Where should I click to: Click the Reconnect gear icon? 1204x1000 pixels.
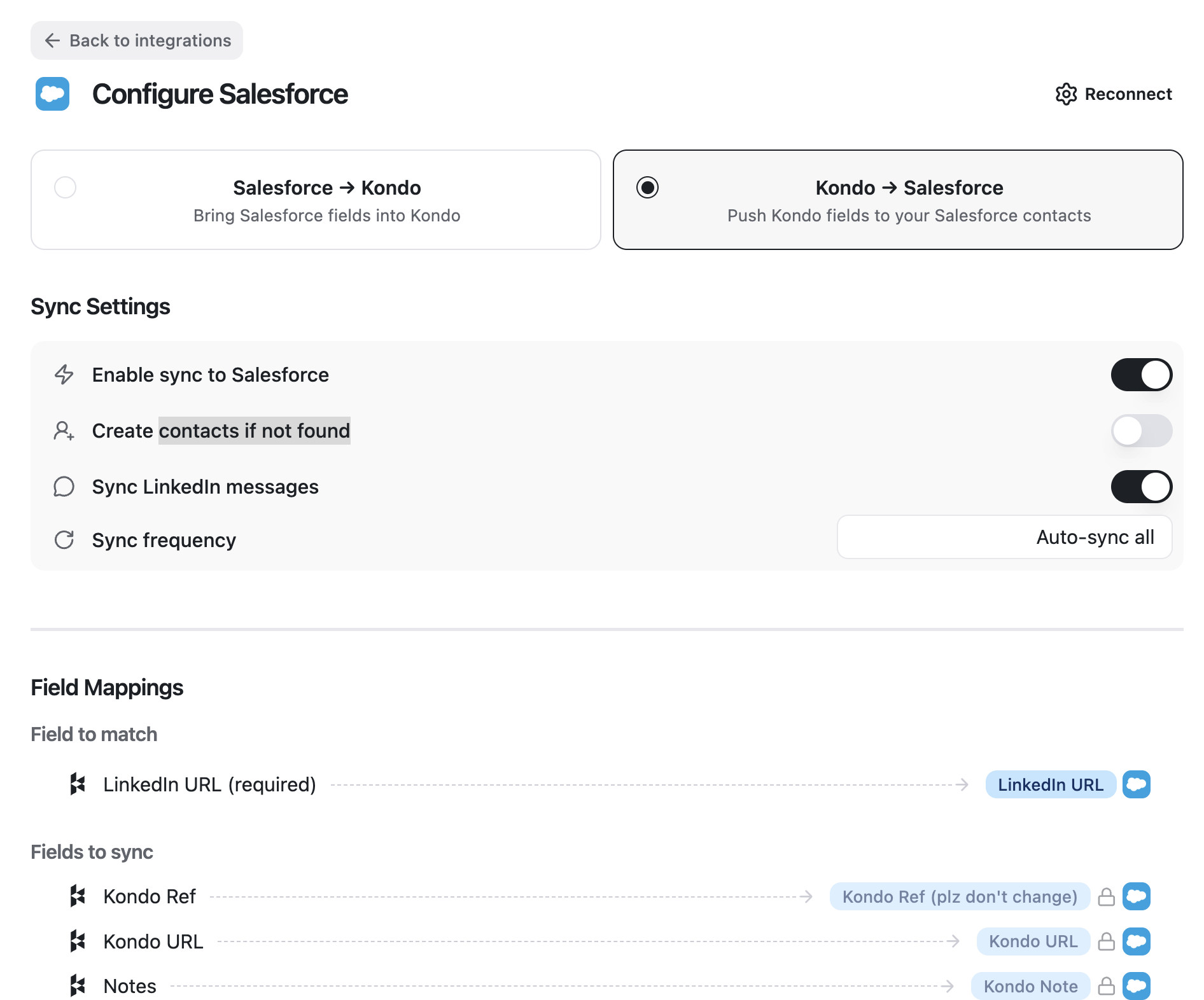pyautogui.click(x=1066, y=94)
